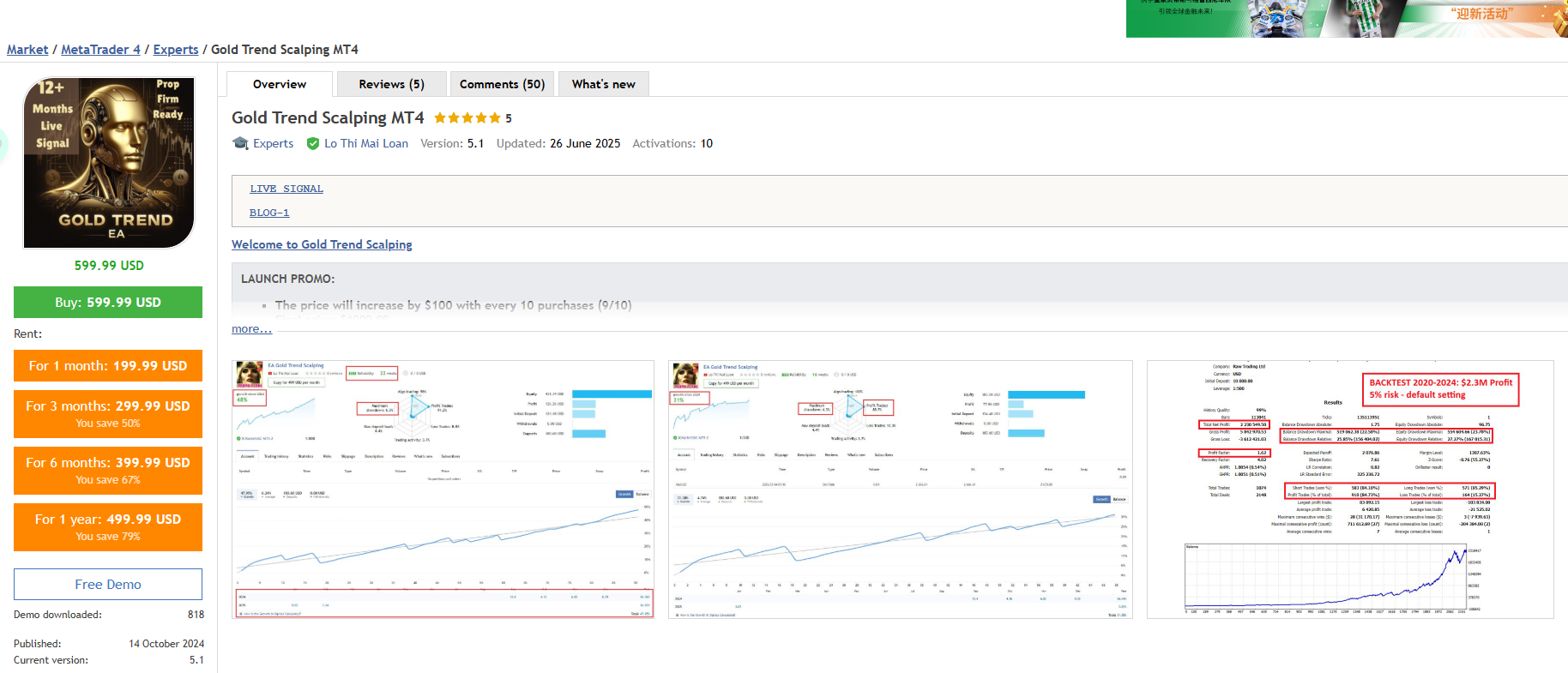Go to the MetaTrader 4 breadcrumb link

coord(100,50)
